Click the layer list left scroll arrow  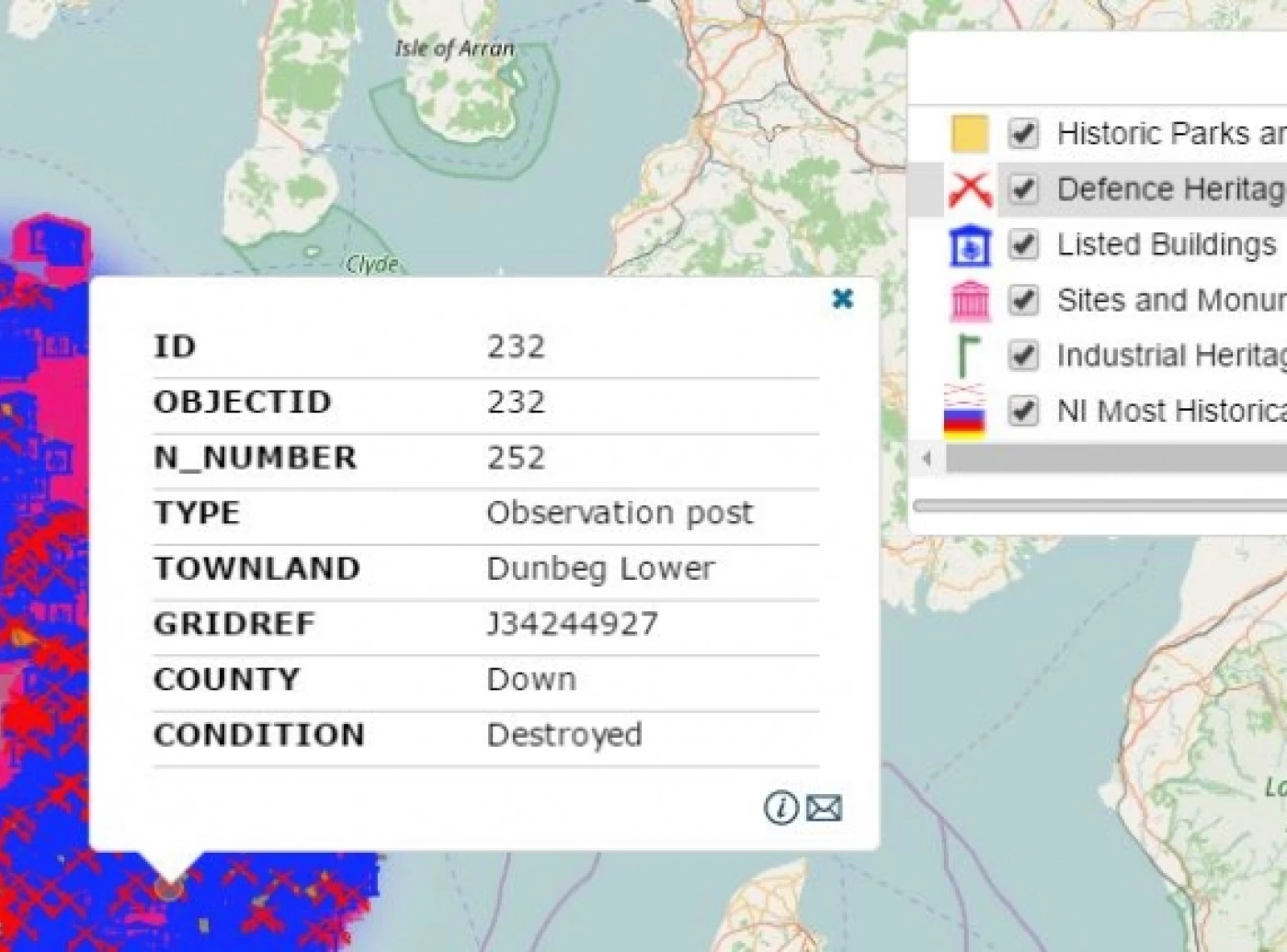click(927, 458)
